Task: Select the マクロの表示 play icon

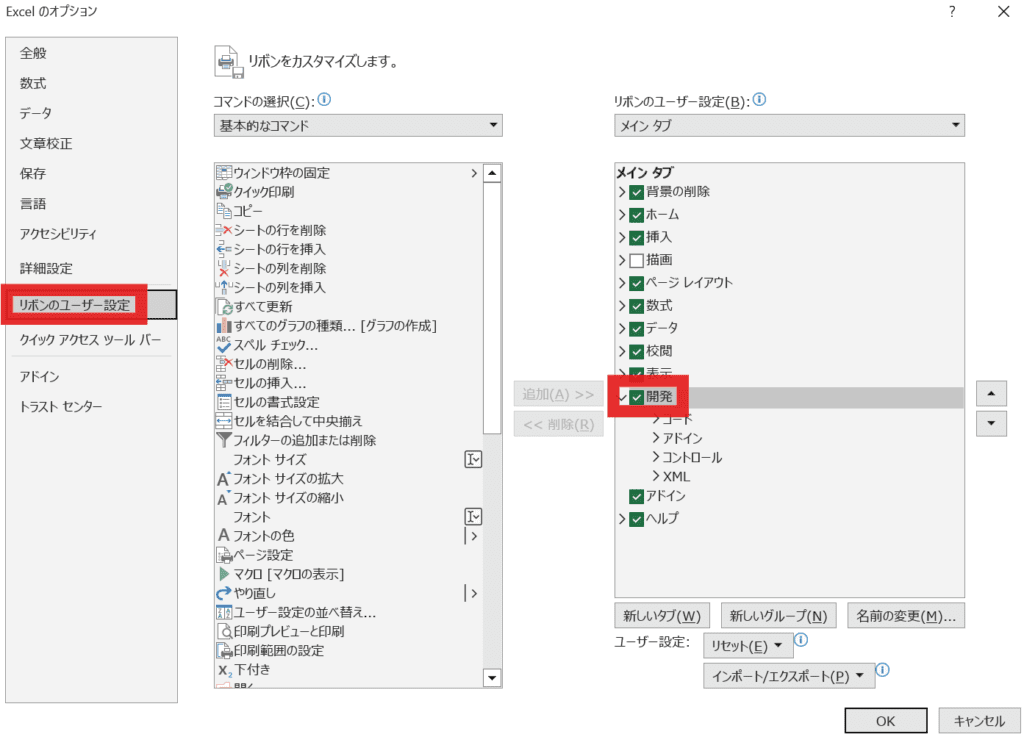Action: (224, 574)
